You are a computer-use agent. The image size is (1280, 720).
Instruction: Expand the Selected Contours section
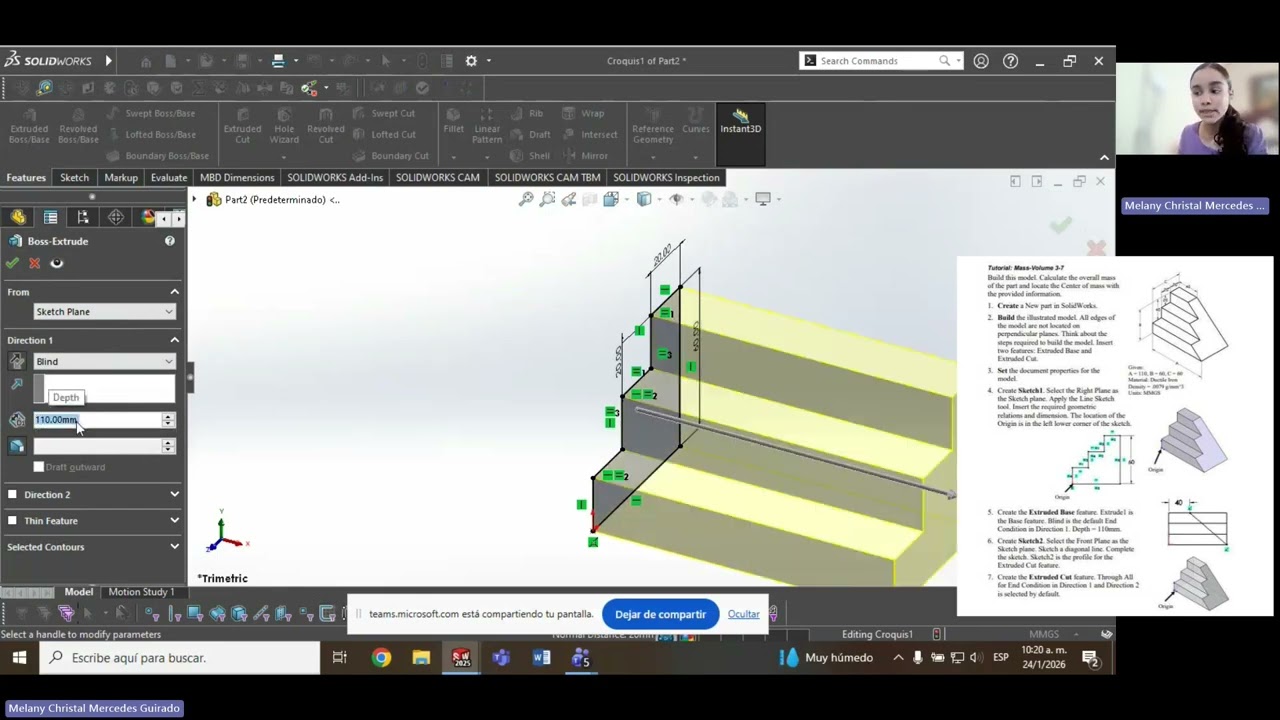pyautogui.click(x=174, y=547)
